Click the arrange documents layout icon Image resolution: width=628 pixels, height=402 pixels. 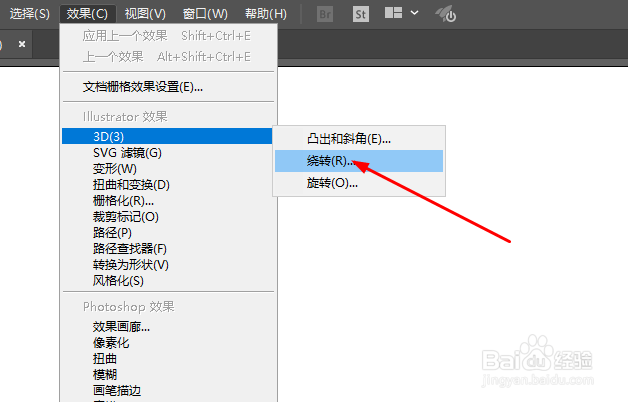coord(393,13)
